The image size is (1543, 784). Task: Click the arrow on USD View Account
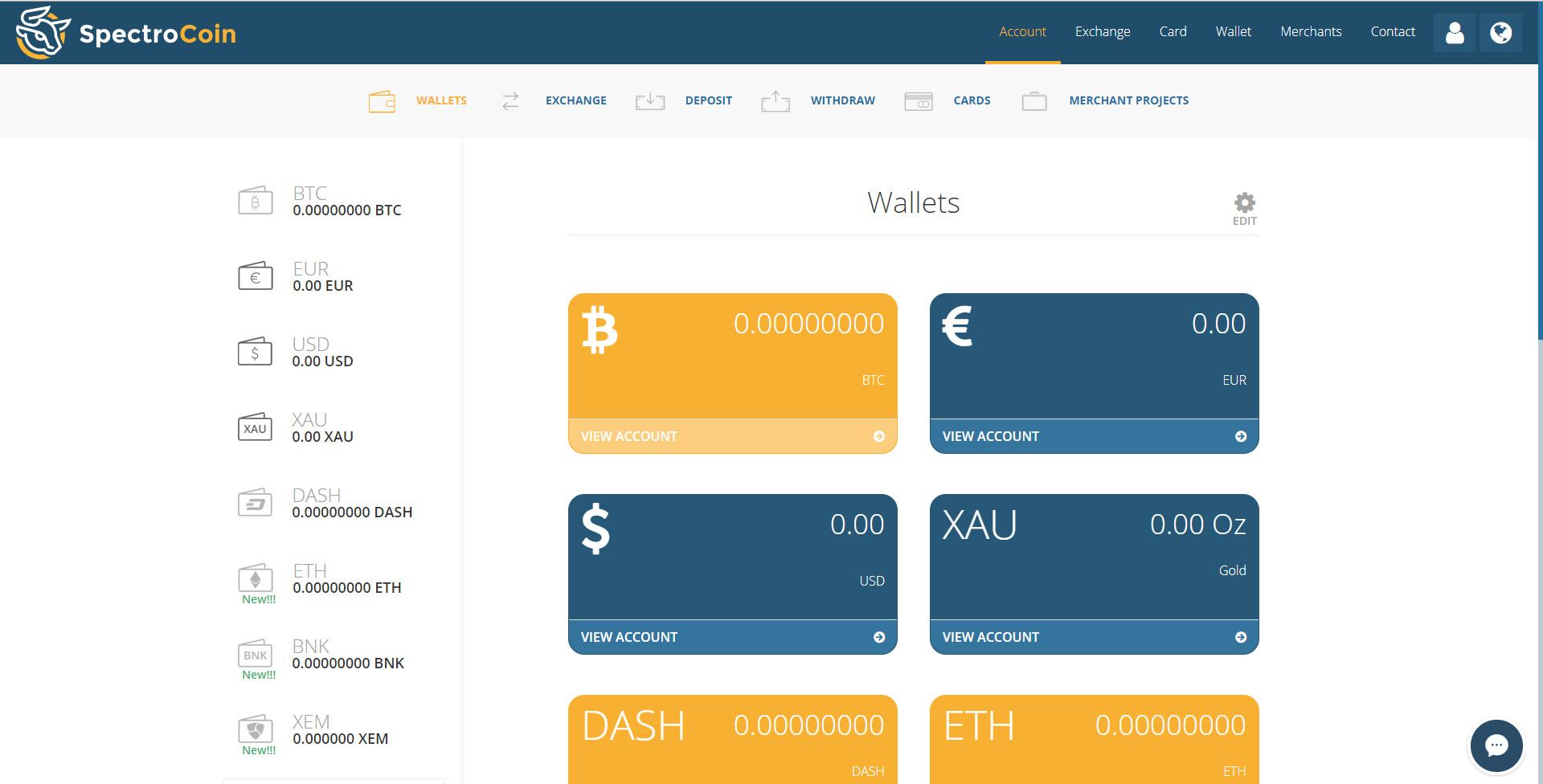click(x=879, y=637)
